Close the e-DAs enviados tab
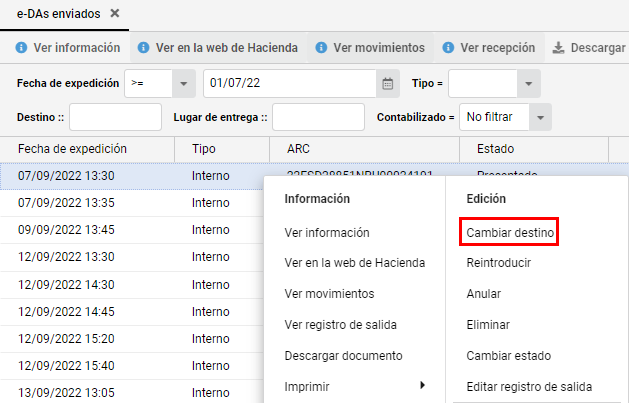The width and height of the screenshot is (629, 403). (x=115, y=13)
